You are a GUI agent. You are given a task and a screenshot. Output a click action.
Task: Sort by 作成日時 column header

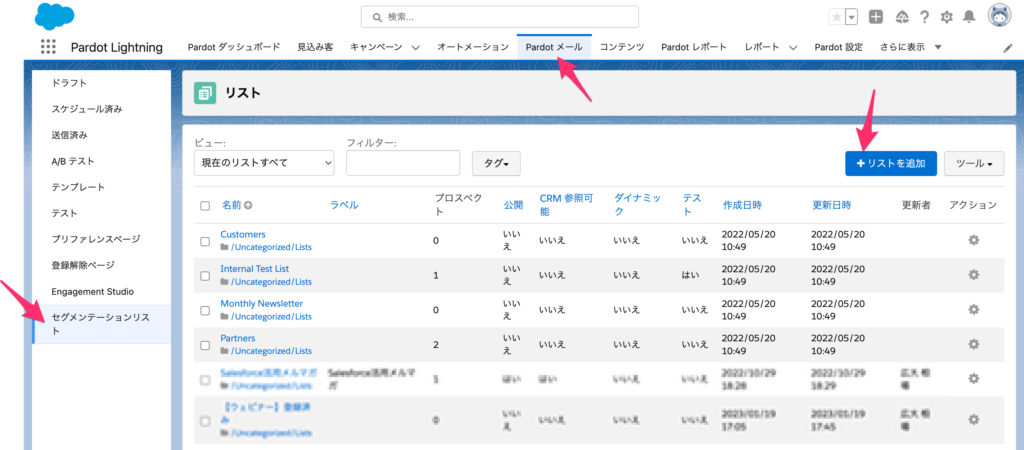(742, 205)
